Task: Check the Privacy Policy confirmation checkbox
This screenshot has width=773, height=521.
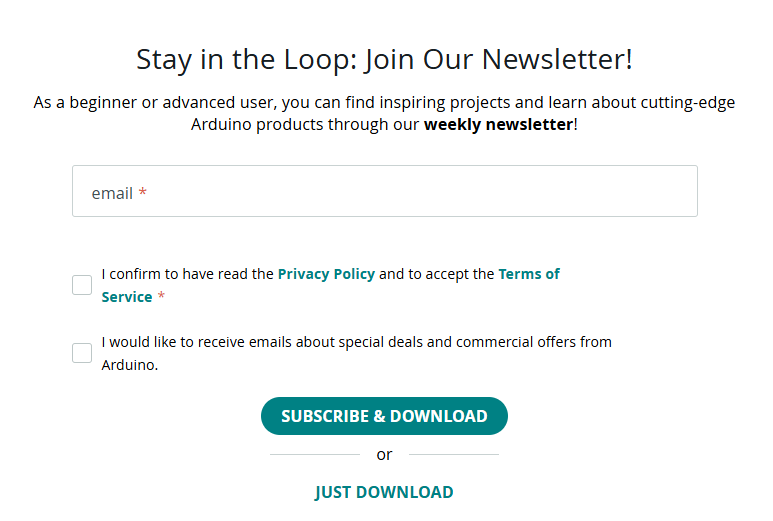Action: pyautogui.click(x=82, y=285)
